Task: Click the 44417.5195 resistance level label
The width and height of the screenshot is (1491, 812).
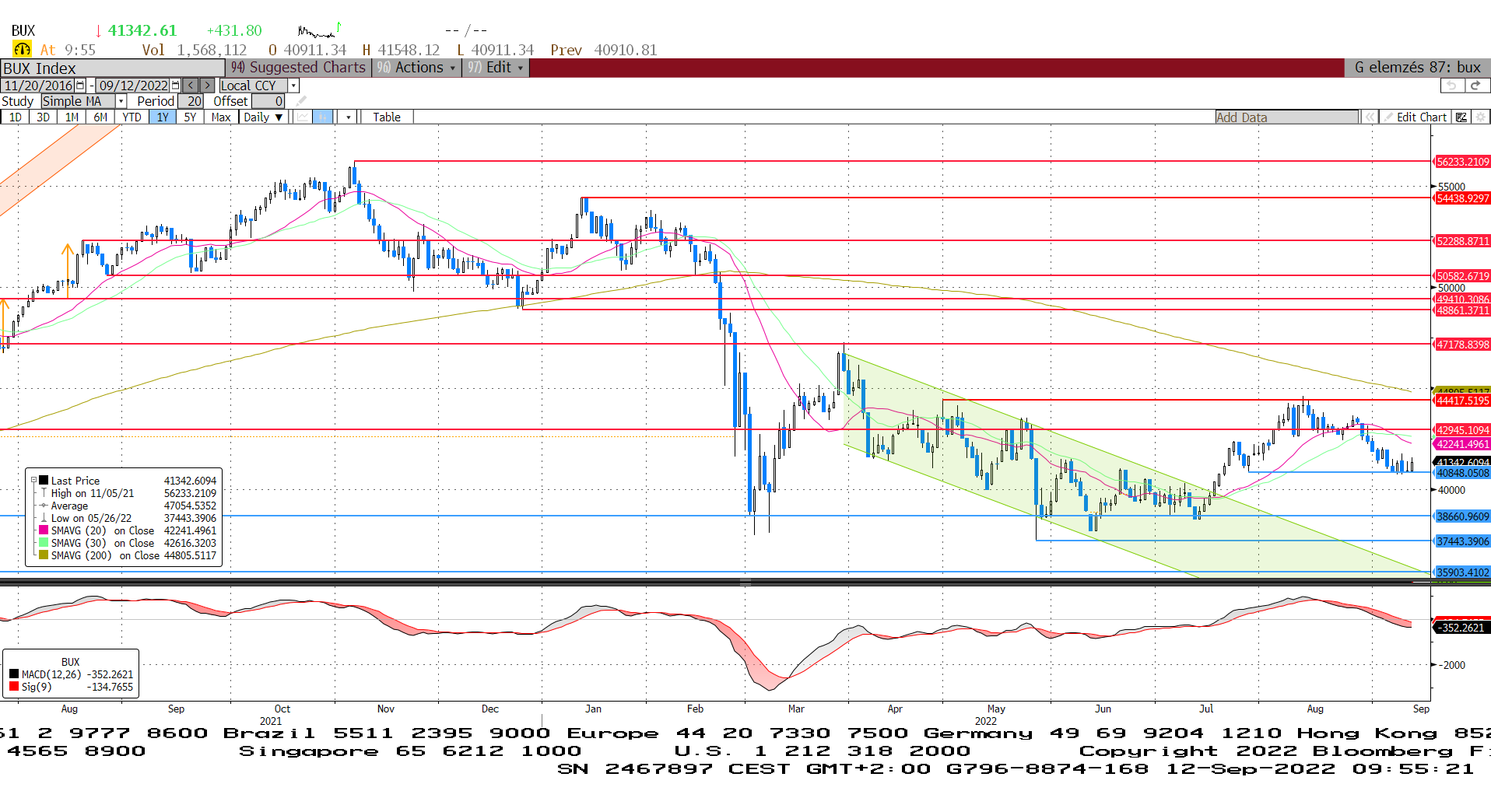Action: click(1462, 401)
